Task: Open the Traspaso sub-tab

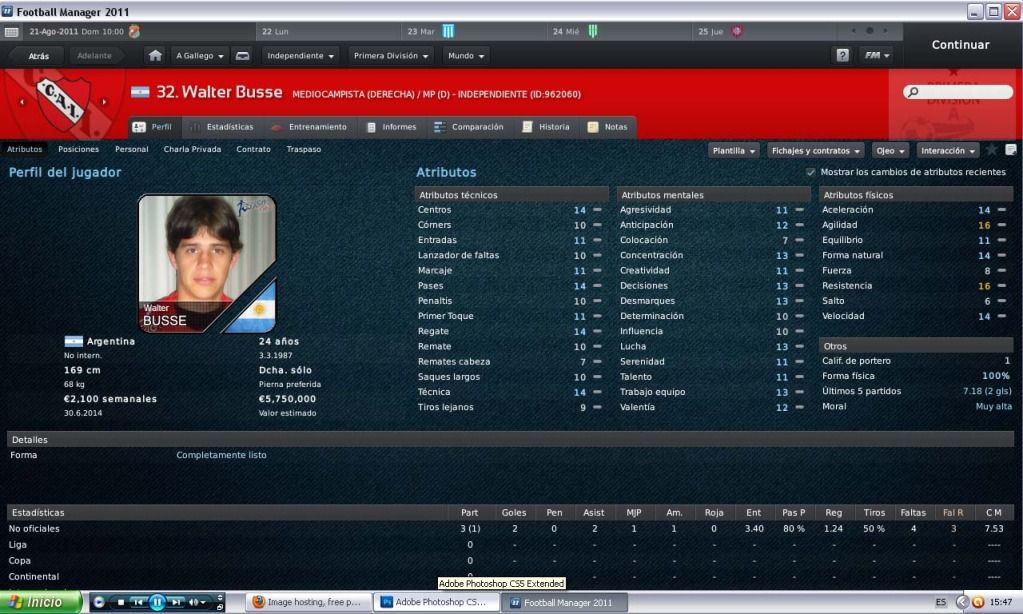Action: (x=304, y=149)
